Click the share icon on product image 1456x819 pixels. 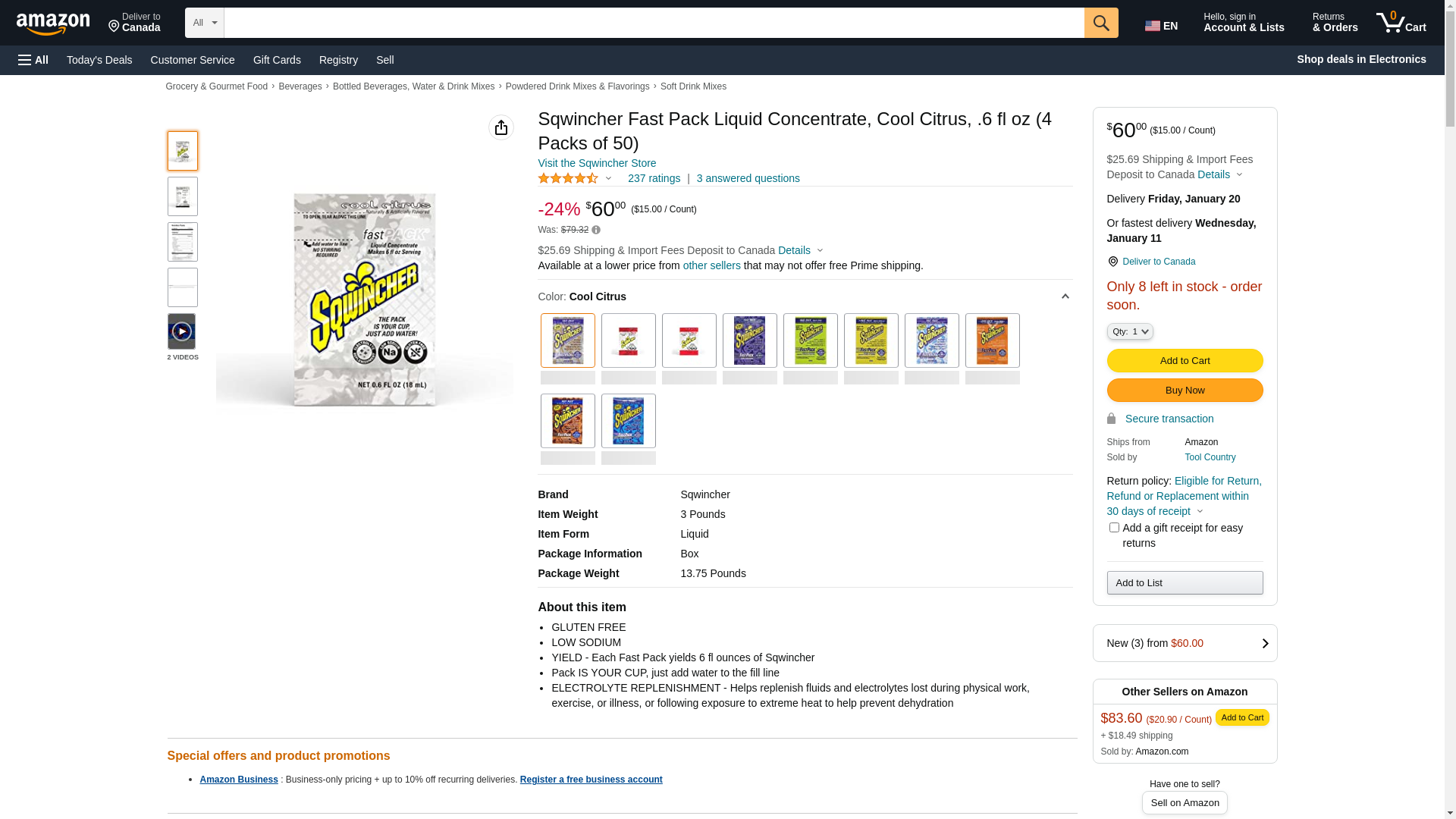[x=501, y=127]
